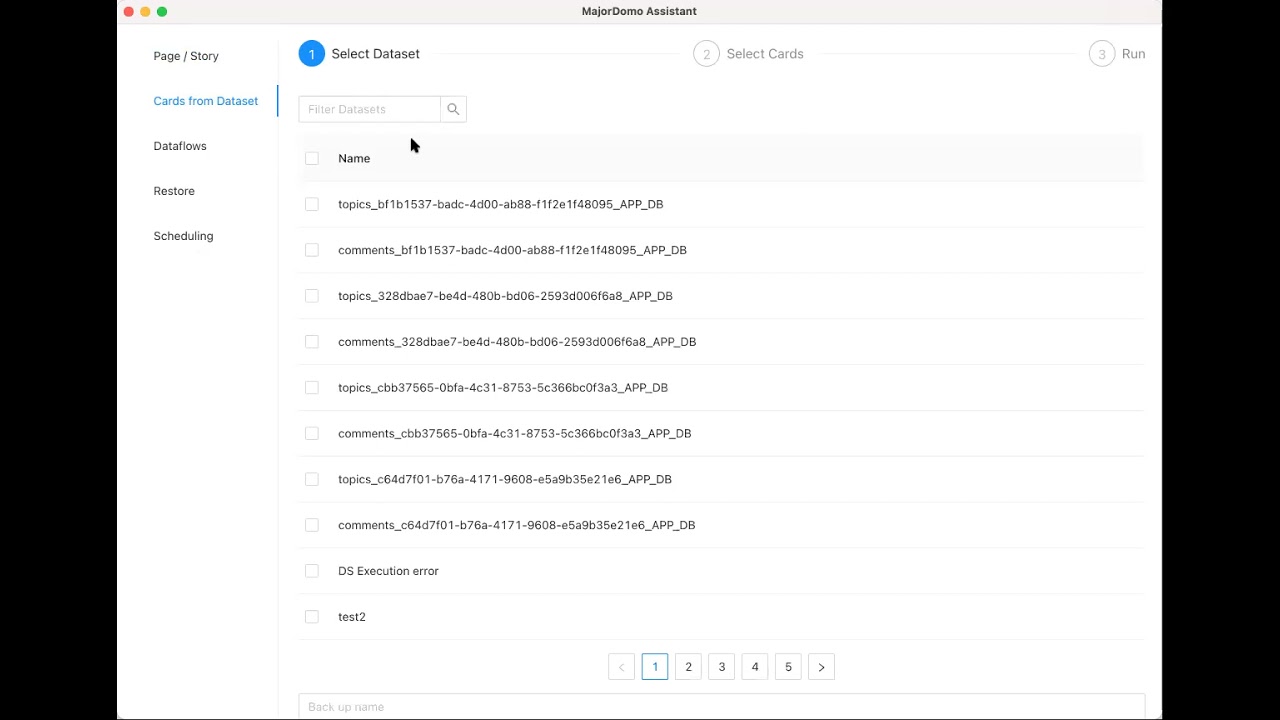Check topics_c64d7f01 dataset checkbox
This screenshot has height=720, width=1280.
coord(312,479)
